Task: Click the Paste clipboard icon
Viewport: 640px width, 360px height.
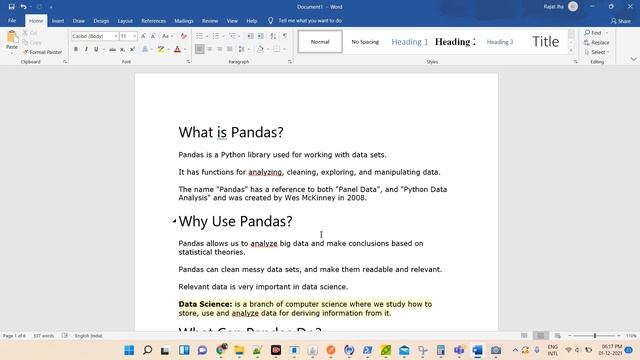Action: click(x=12, y=37)
